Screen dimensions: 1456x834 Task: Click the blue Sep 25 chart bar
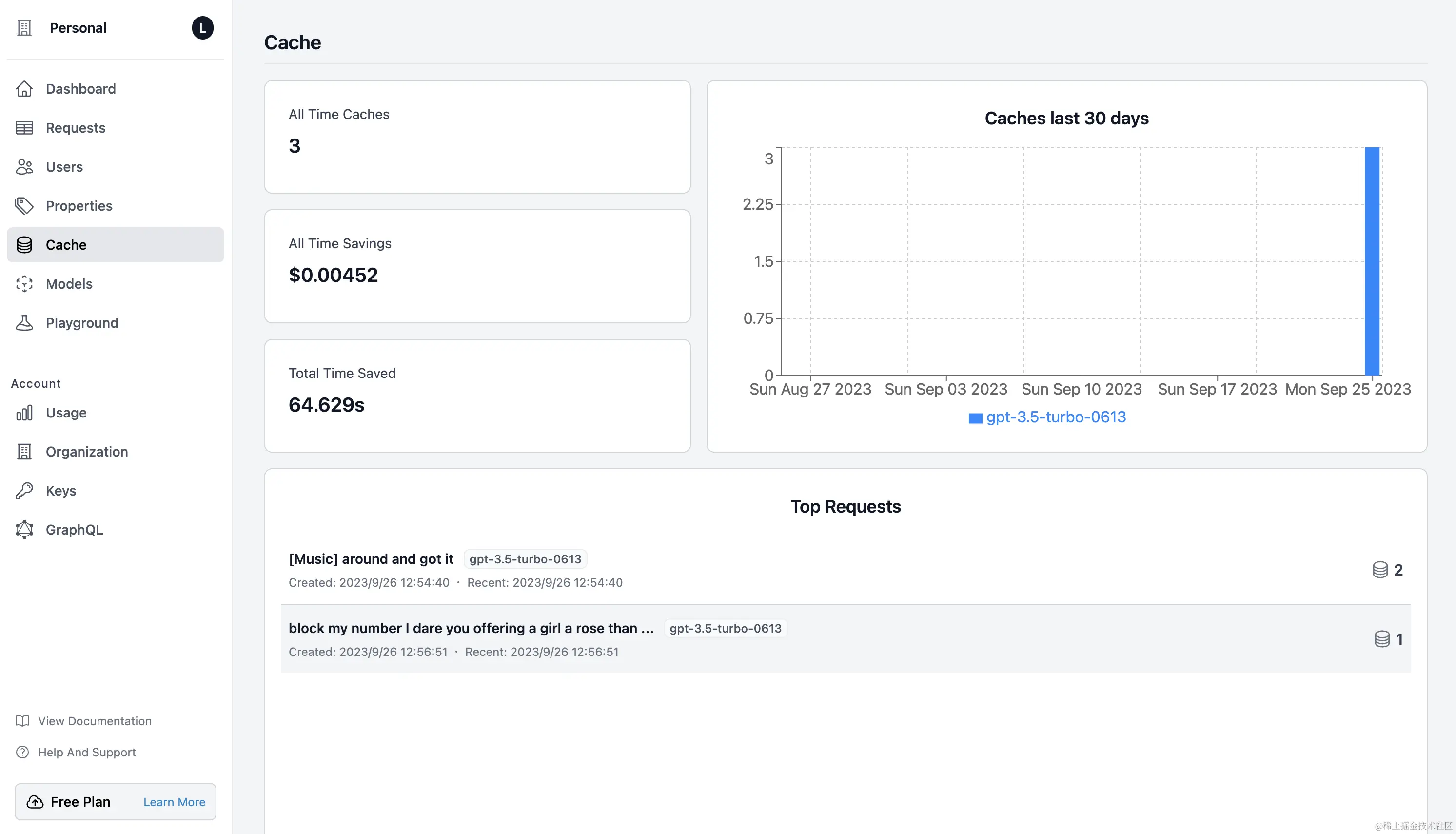tap(1372, 261)
